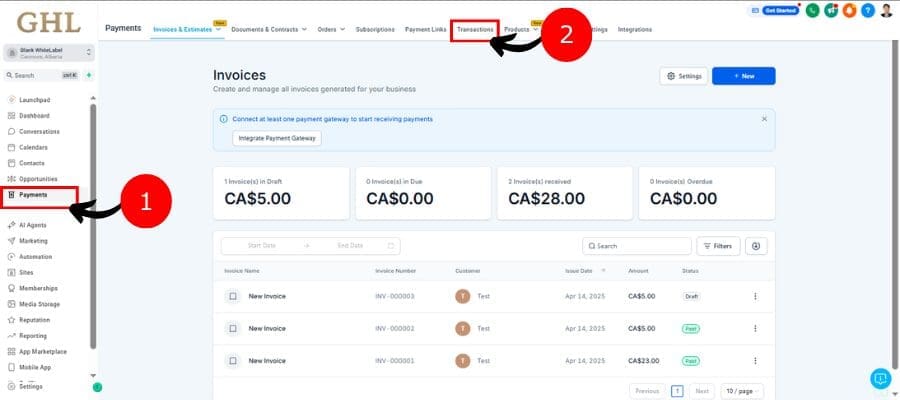900x400 pixels.
Task: Open Contacts in the sidebar
Action: [32, 163]
